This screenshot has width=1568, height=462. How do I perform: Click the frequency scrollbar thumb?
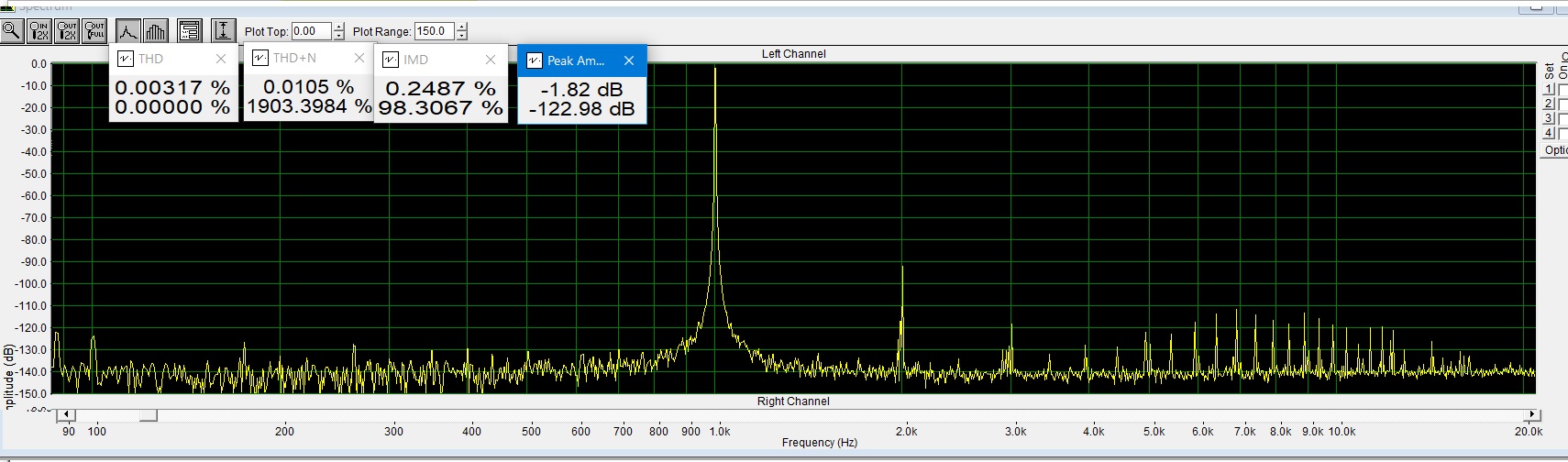(x=148, y=415)
